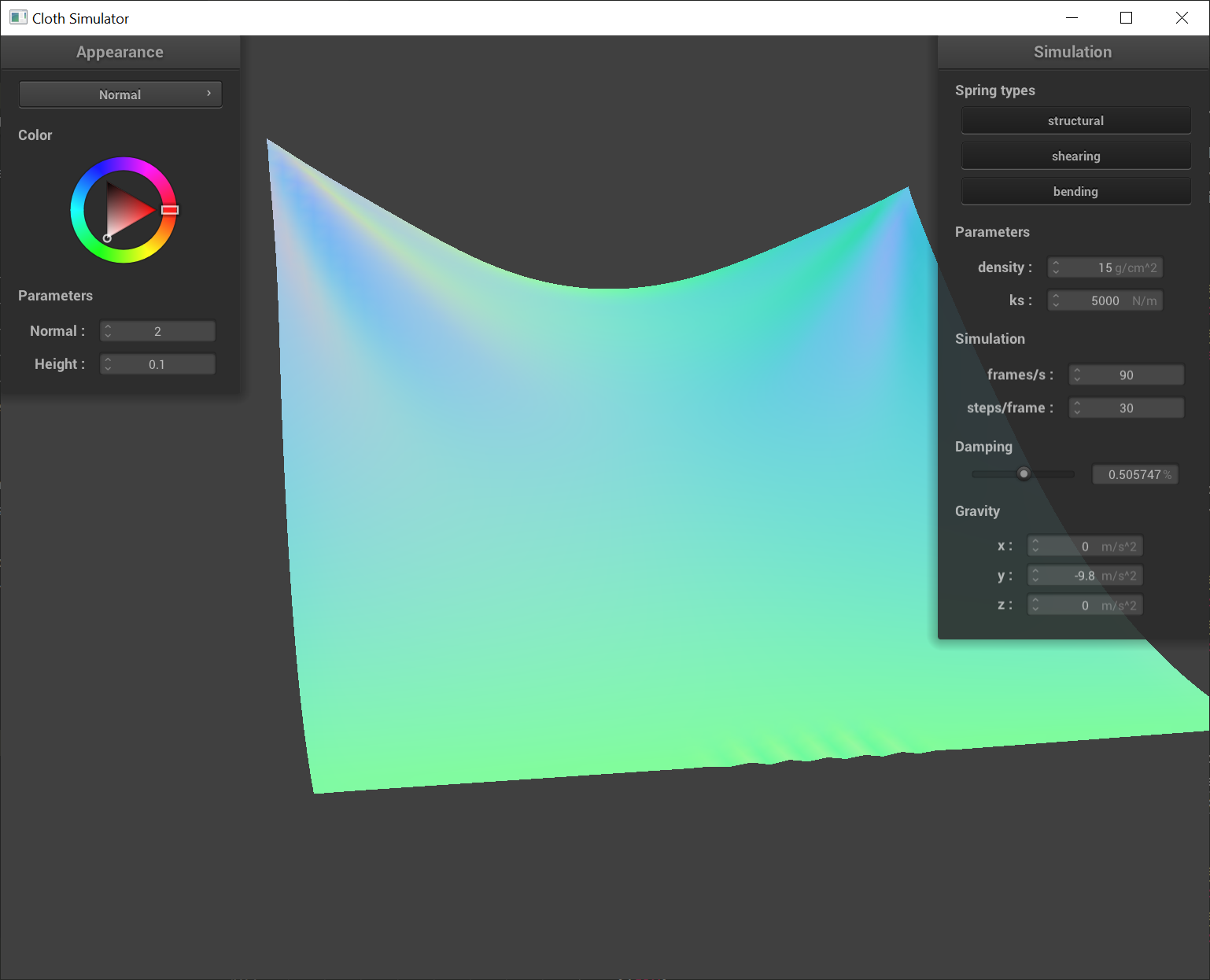The image size is (1210, 980).
Task: Click the density value field
Action: point(1105,267)
